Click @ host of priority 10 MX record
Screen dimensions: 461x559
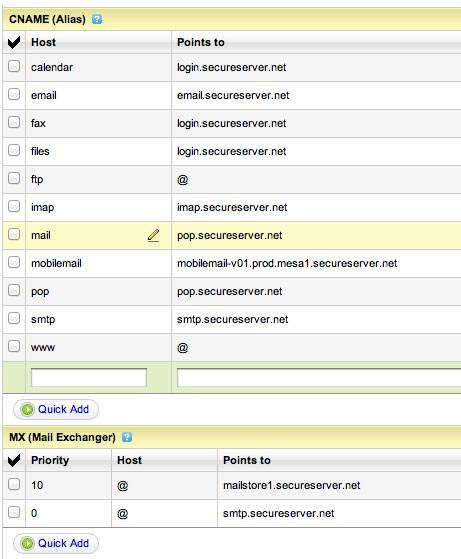click(x=123, y=486)
